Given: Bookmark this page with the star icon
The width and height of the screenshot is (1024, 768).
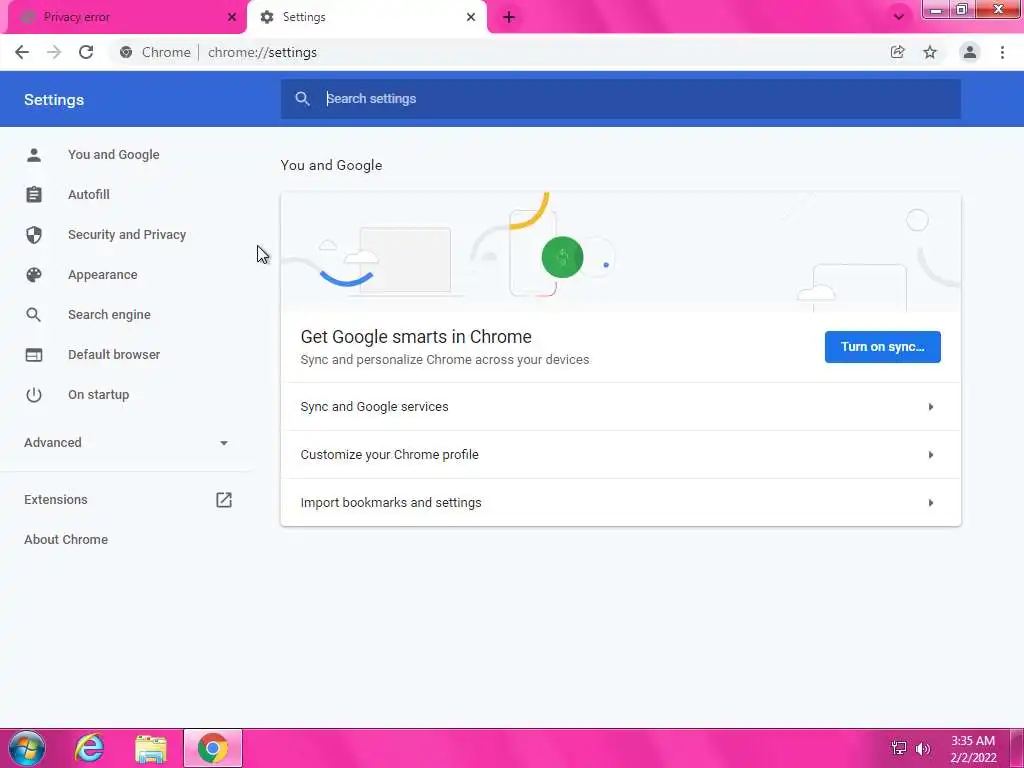Looking at the screenshot, I should pos(930,52).
